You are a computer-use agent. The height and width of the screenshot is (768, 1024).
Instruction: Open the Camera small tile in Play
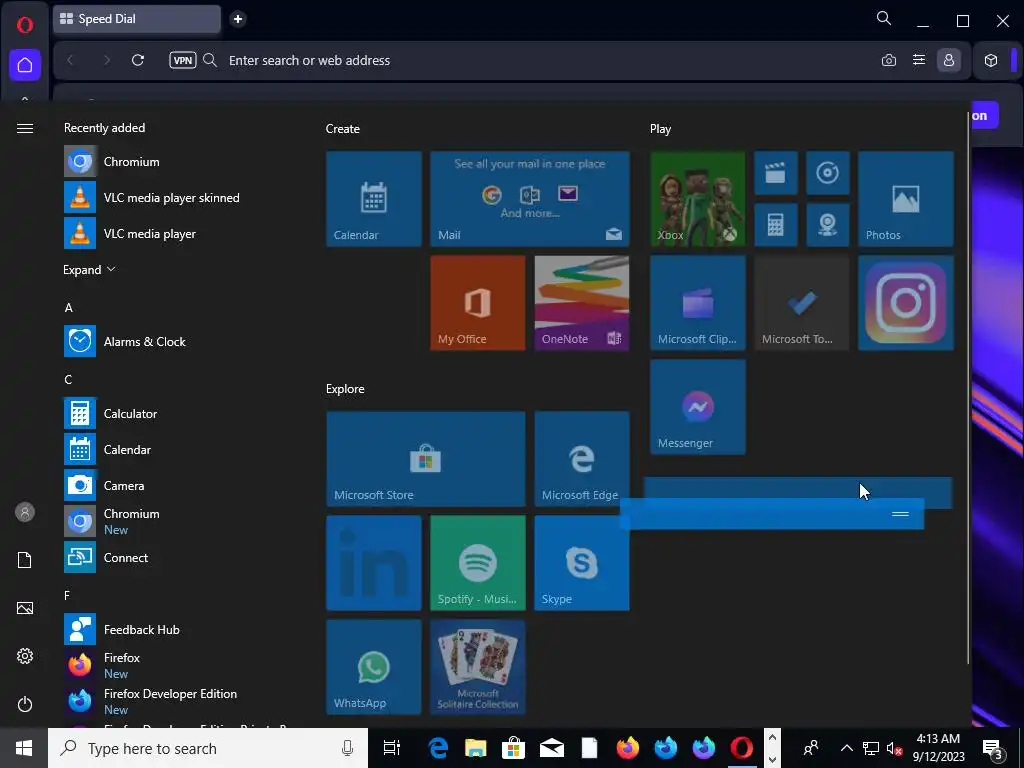point(827,225)
